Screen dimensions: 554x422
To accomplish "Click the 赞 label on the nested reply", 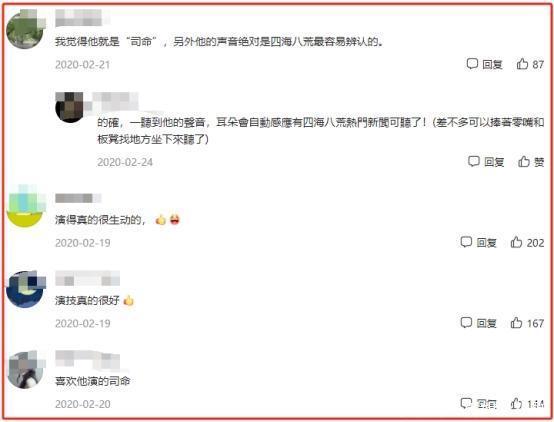I will coord(539,162).
